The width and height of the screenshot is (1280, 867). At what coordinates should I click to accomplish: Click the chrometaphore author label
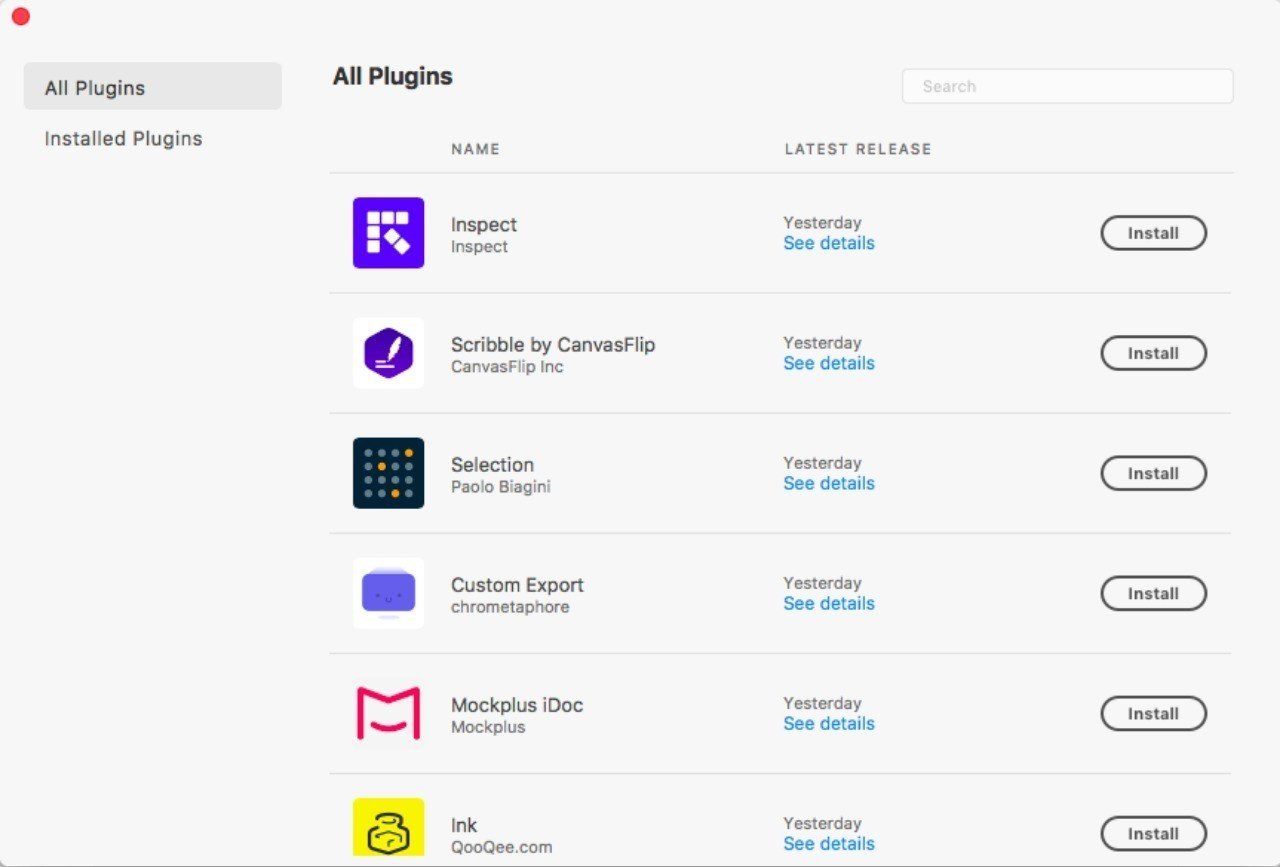(510, 607)
